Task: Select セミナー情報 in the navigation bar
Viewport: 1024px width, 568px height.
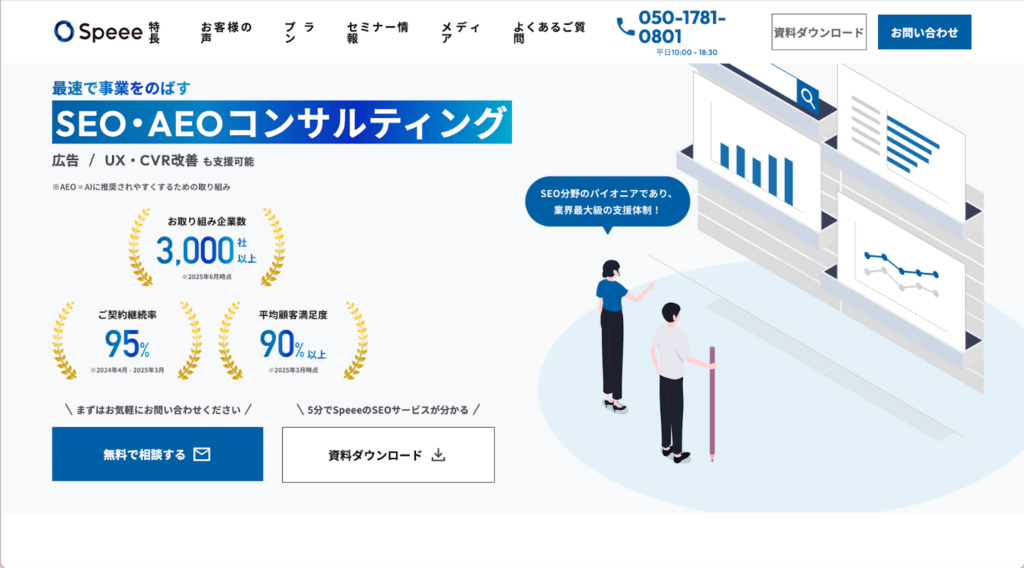Action: (x=377, y=32)
